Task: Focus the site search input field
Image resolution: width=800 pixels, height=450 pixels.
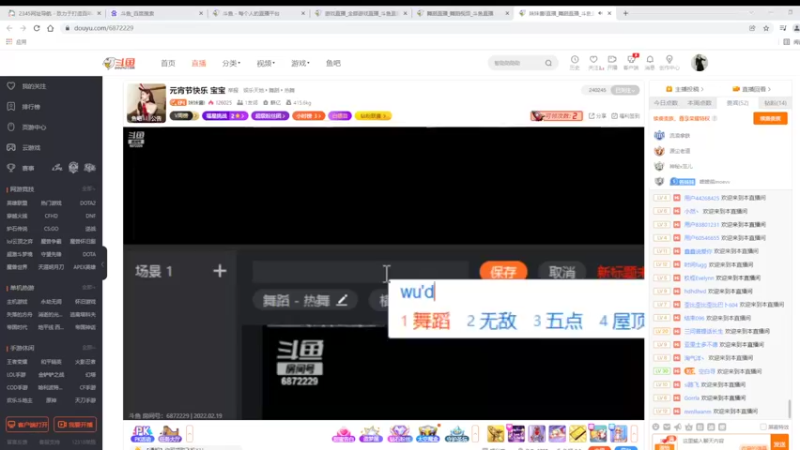Action: click(515, 63)
